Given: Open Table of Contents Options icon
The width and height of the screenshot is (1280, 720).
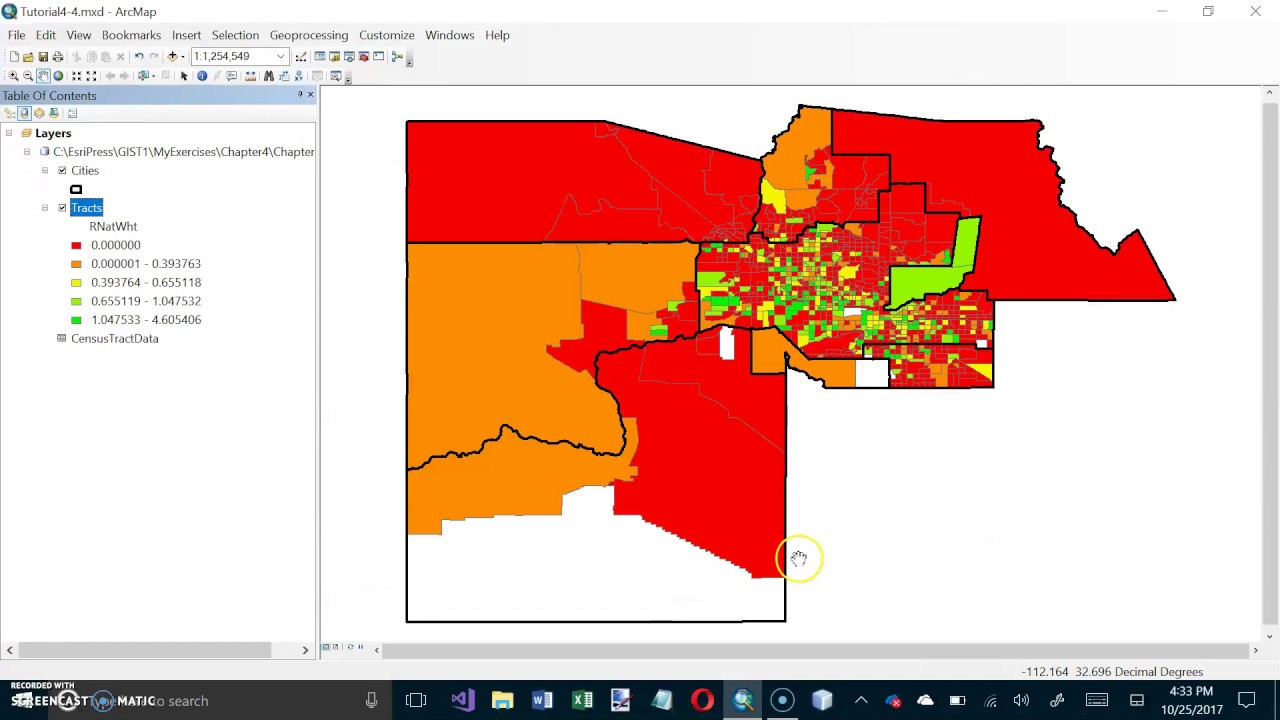Looking at the screenshot, I should pyautogui.click(x=72, y=113).
